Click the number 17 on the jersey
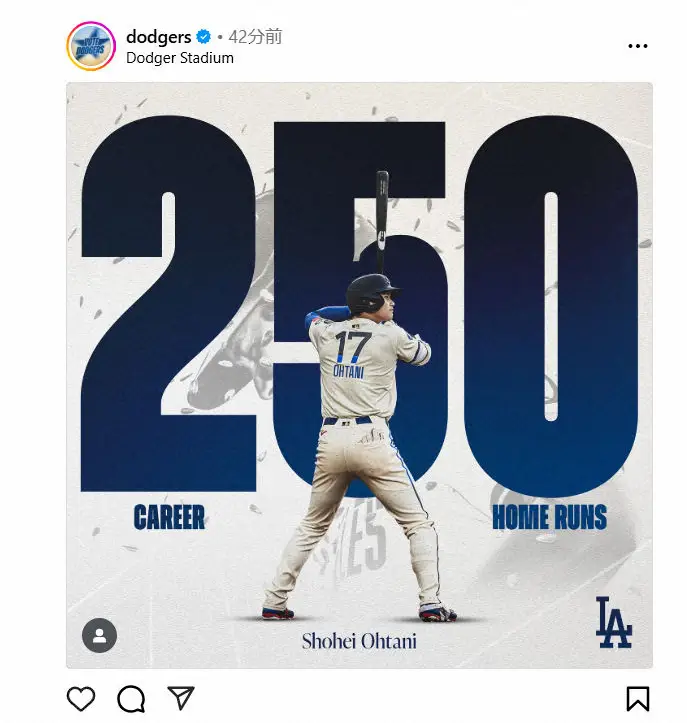687x723 pixels. coord(352,347)
